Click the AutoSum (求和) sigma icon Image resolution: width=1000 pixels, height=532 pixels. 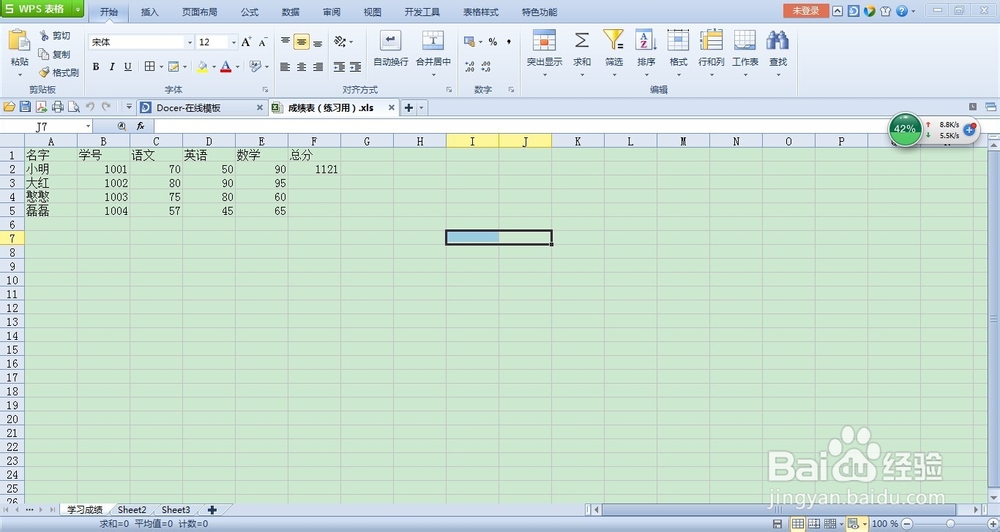click(582, 40)
